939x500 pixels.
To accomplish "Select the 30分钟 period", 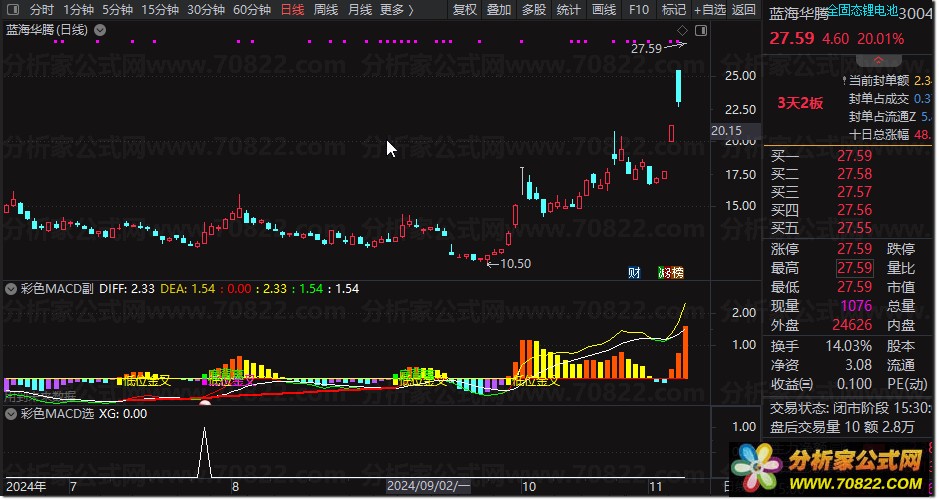I will pos(206,10).
